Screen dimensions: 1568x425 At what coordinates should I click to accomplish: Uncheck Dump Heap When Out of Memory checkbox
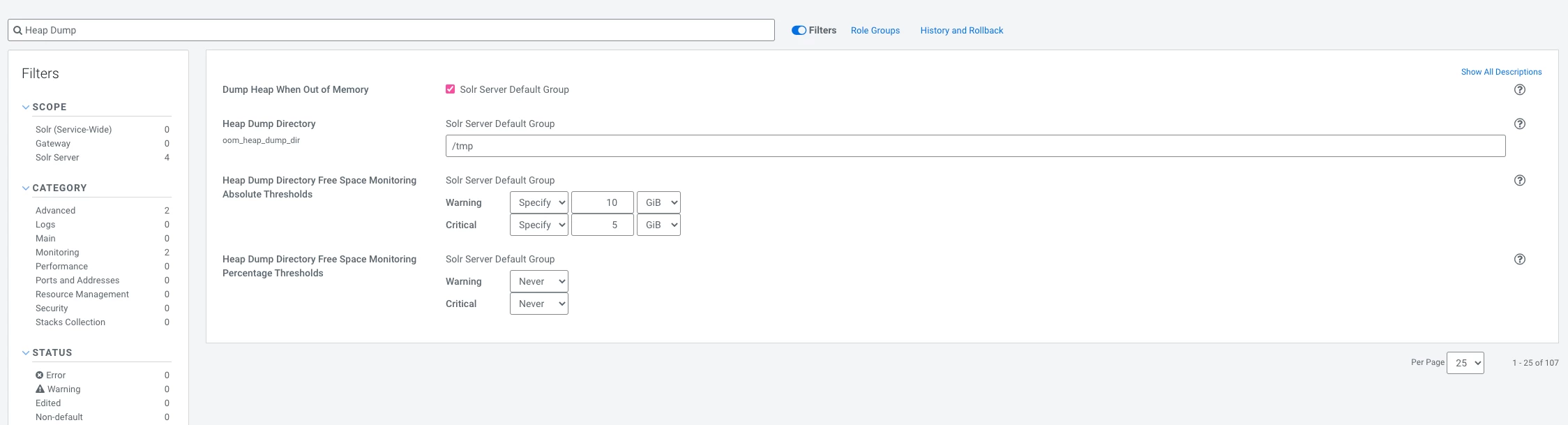click(x=451, y=89)
